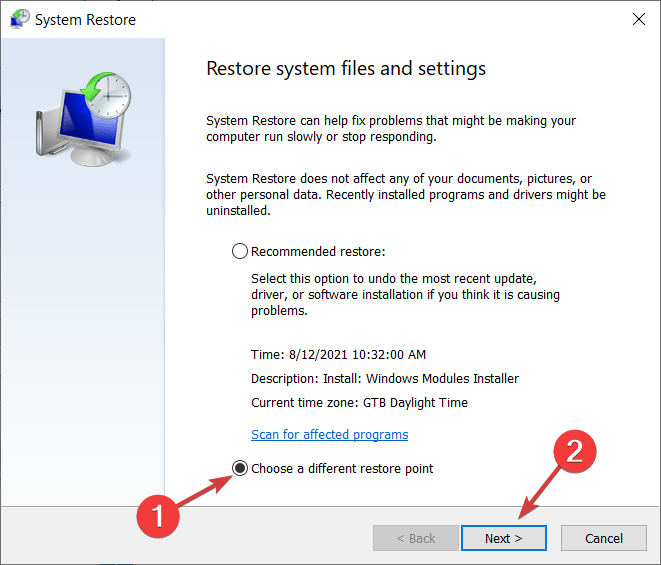661x565 pixels.
Task: Open the Scan for affected programs link
Action: (x=330, y=434)
